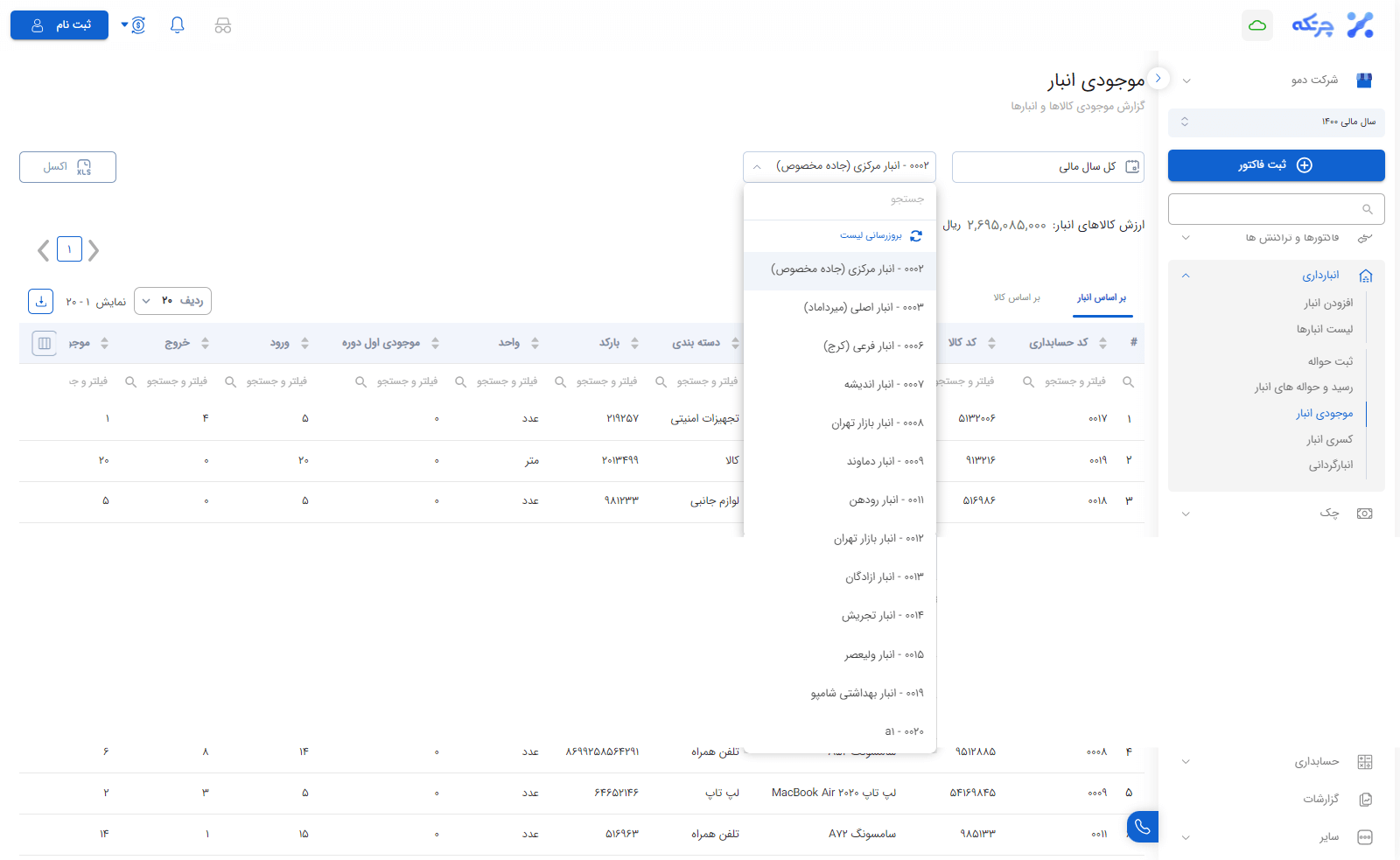The image size is (1400, 860).
Task: Click the blue register invoice button
Action: tap(1276, 165)
